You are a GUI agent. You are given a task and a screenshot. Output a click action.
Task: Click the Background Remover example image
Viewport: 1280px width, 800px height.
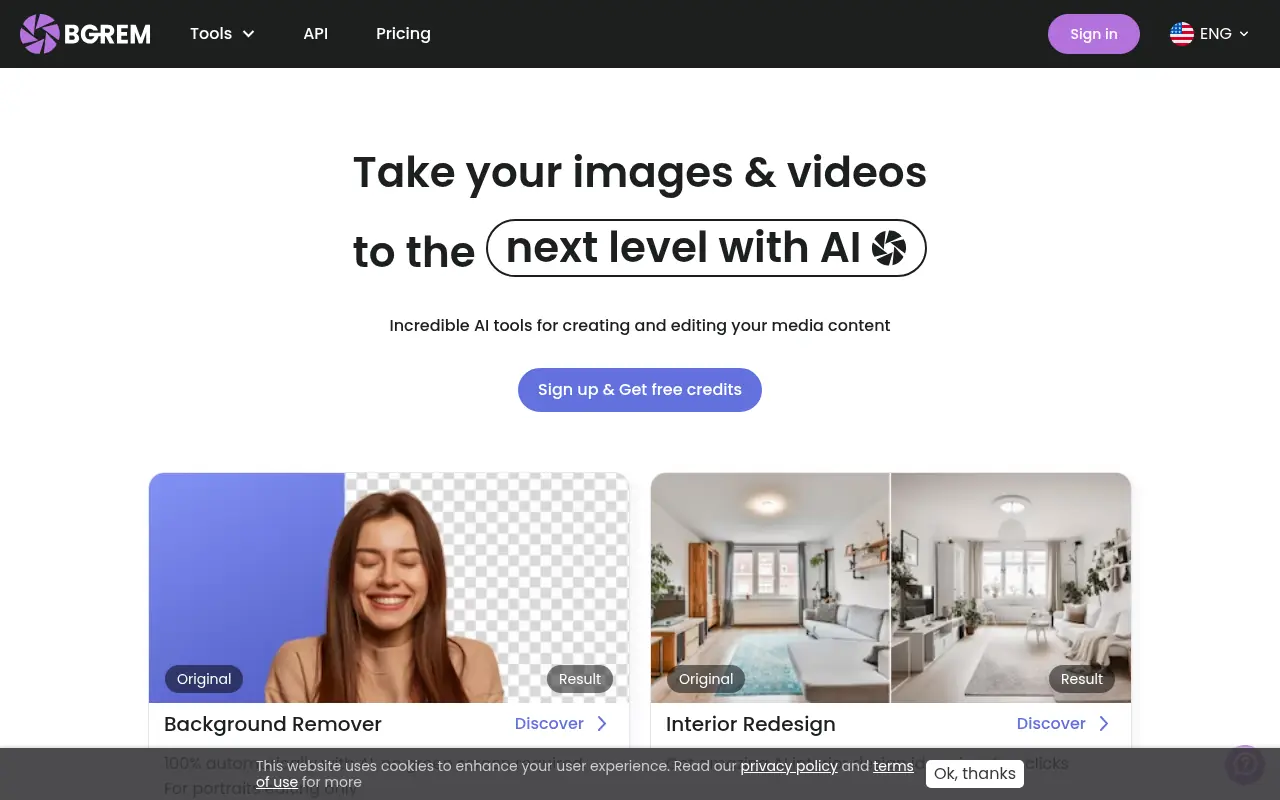click(389, 587)
